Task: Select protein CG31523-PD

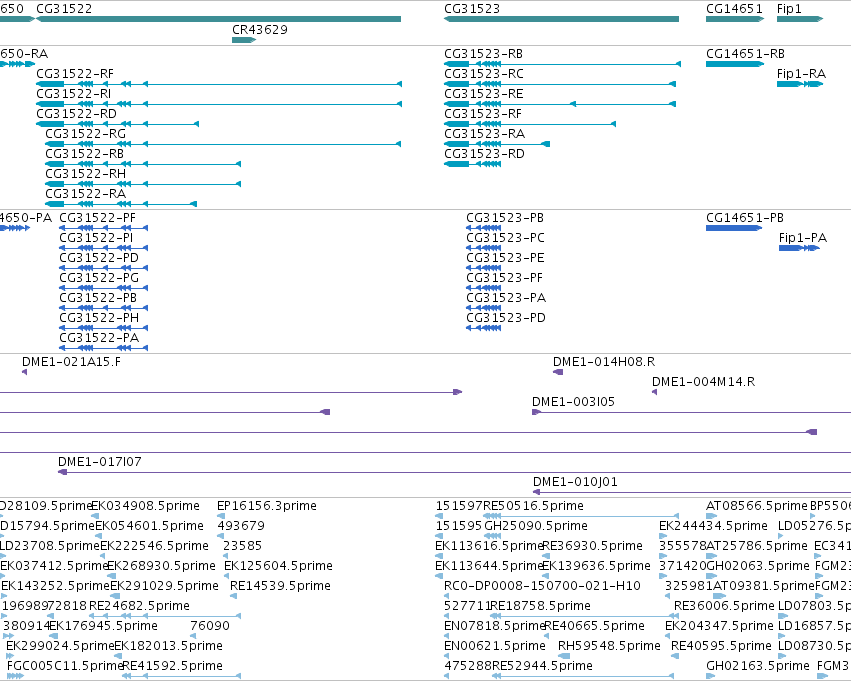Action: (x=483, y=328)
